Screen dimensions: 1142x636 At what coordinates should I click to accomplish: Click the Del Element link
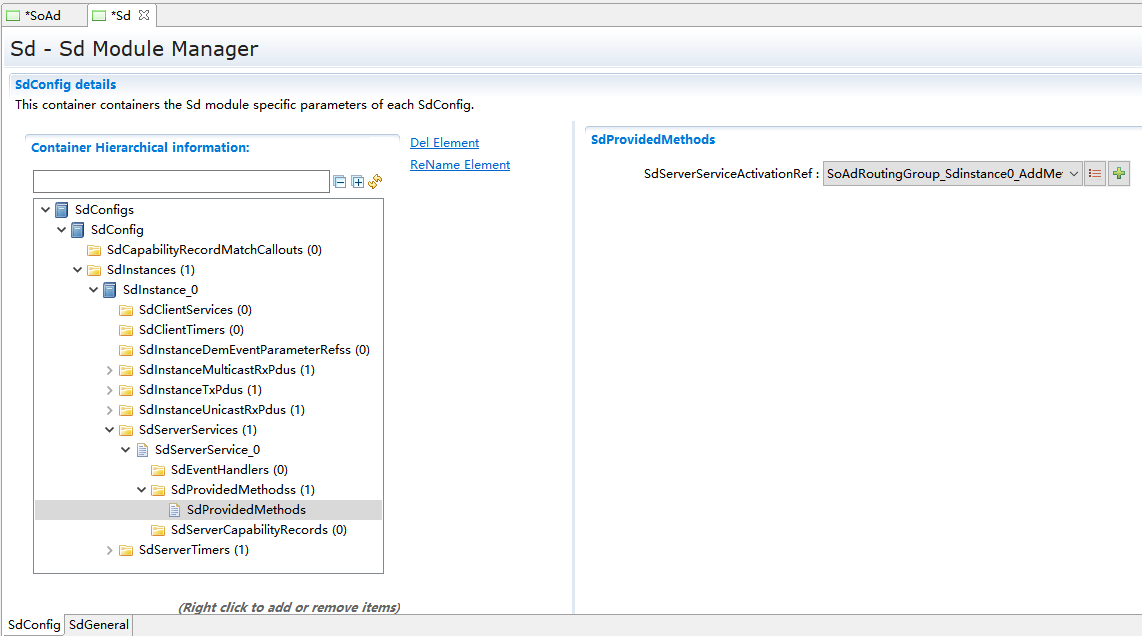[x=444, y=143]
